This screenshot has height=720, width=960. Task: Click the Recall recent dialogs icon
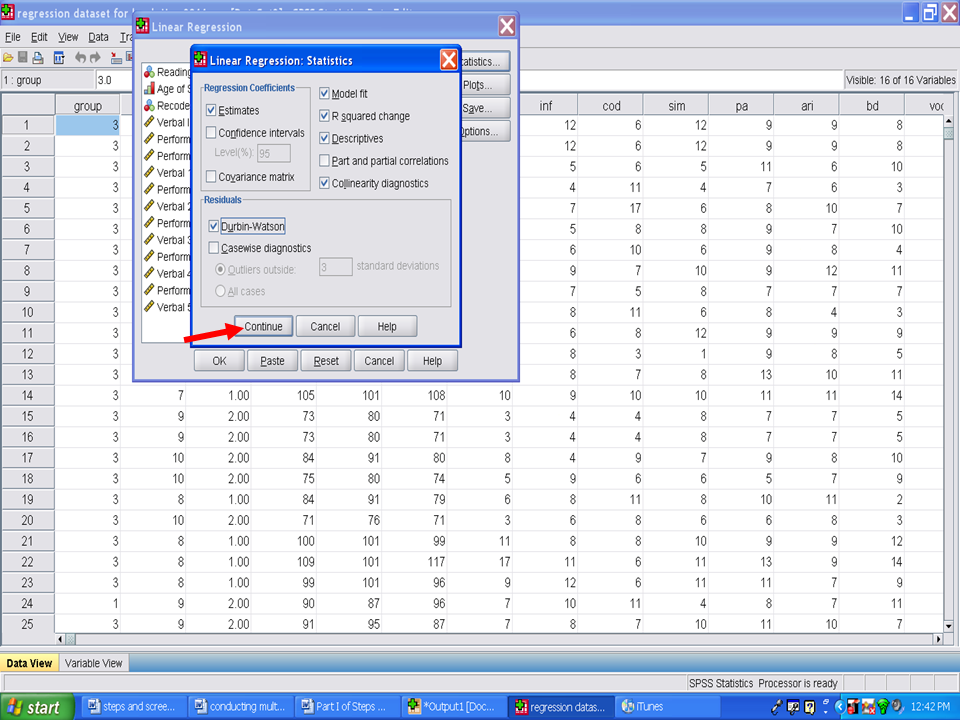[59, 58]
